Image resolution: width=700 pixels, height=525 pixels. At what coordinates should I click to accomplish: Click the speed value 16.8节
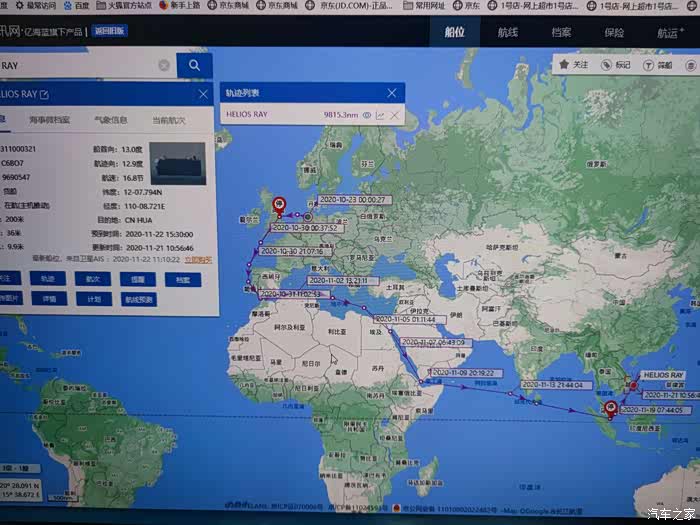click(x=133, y=178)
